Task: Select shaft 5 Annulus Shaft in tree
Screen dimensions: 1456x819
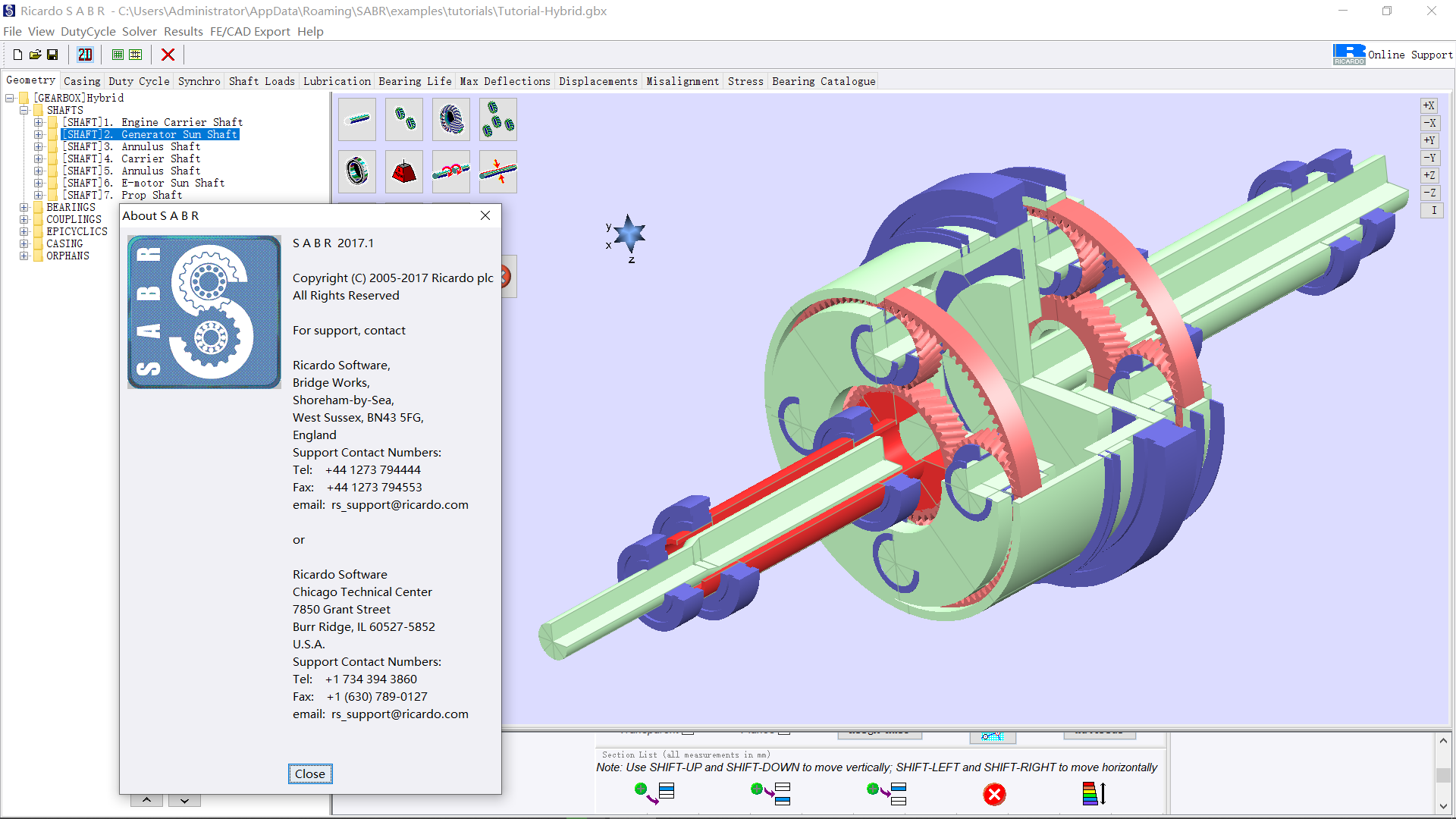Action: click(131, 171)
